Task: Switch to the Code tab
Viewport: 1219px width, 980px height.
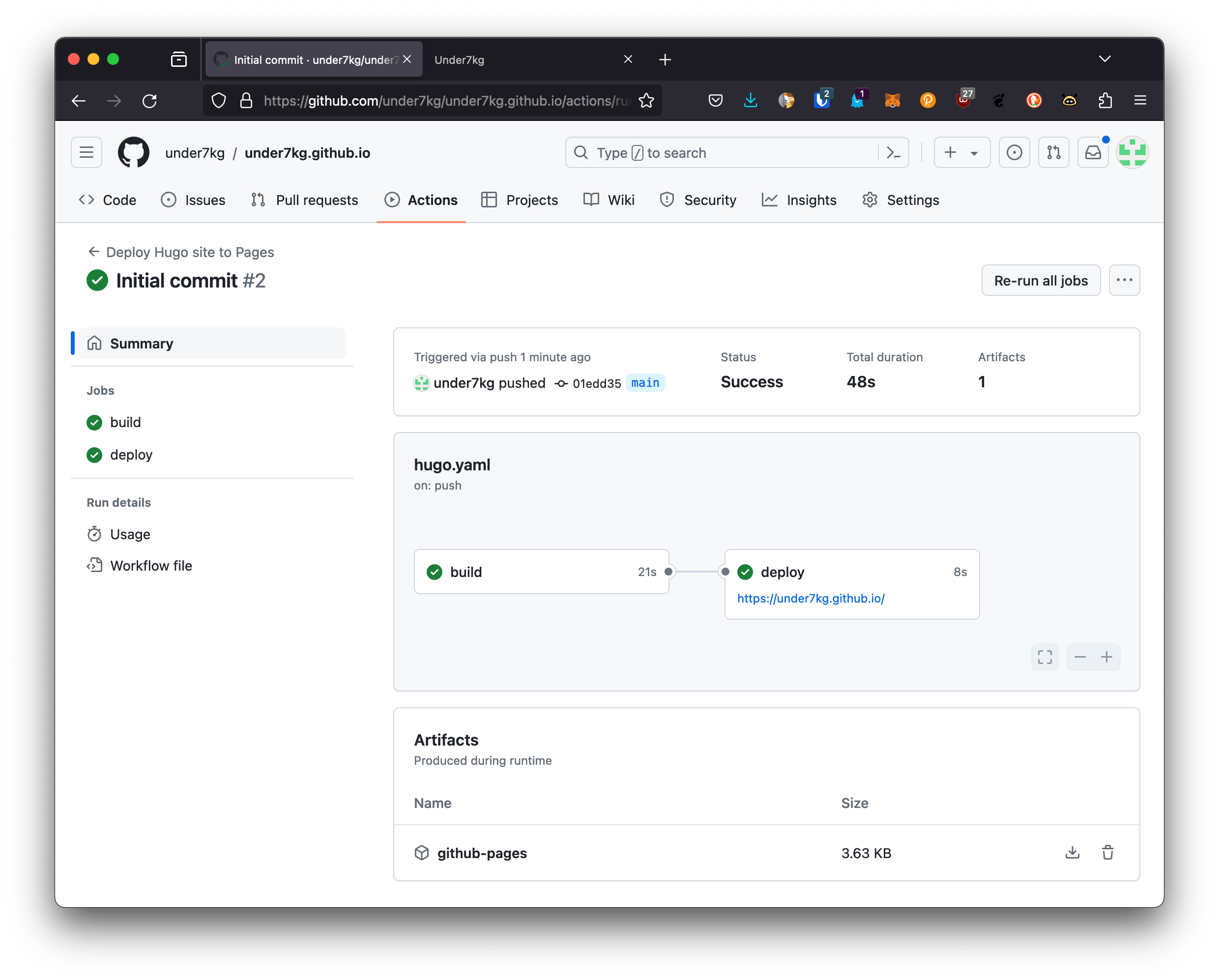Action: coord(108,200)
